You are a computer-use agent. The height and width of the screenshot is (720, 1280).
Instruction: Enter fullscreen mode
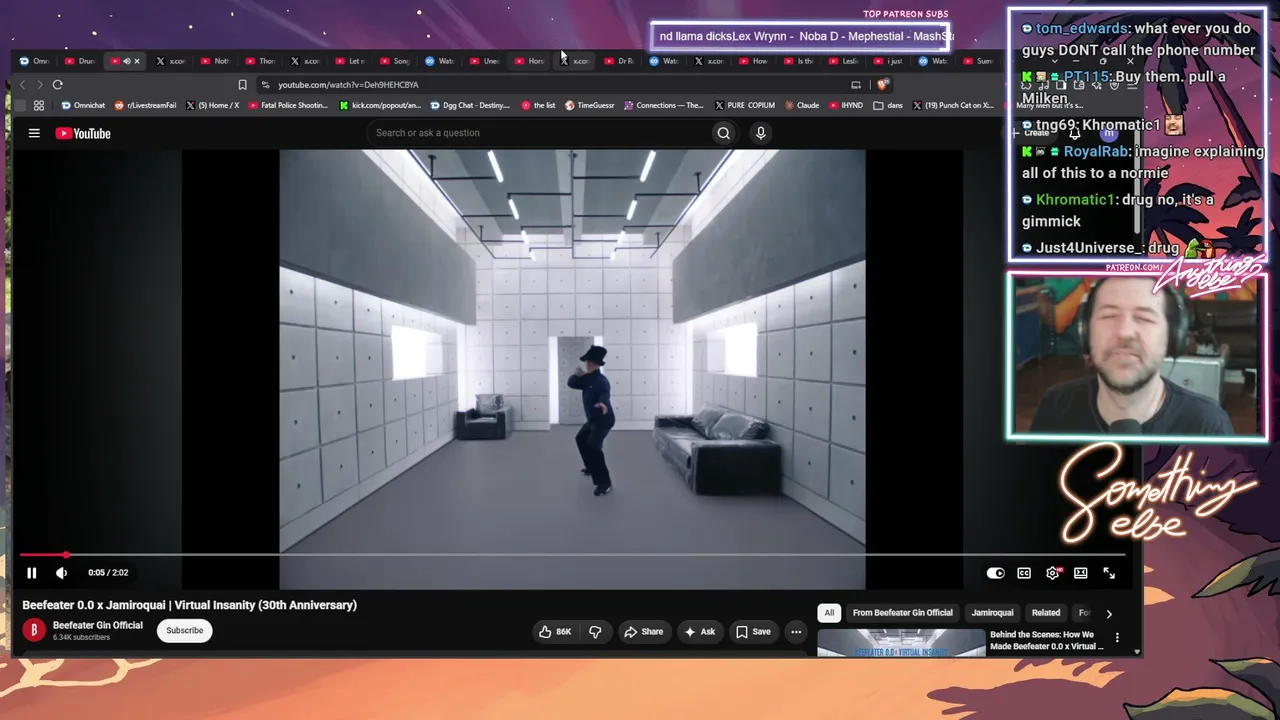click(x=1109, y=573)
